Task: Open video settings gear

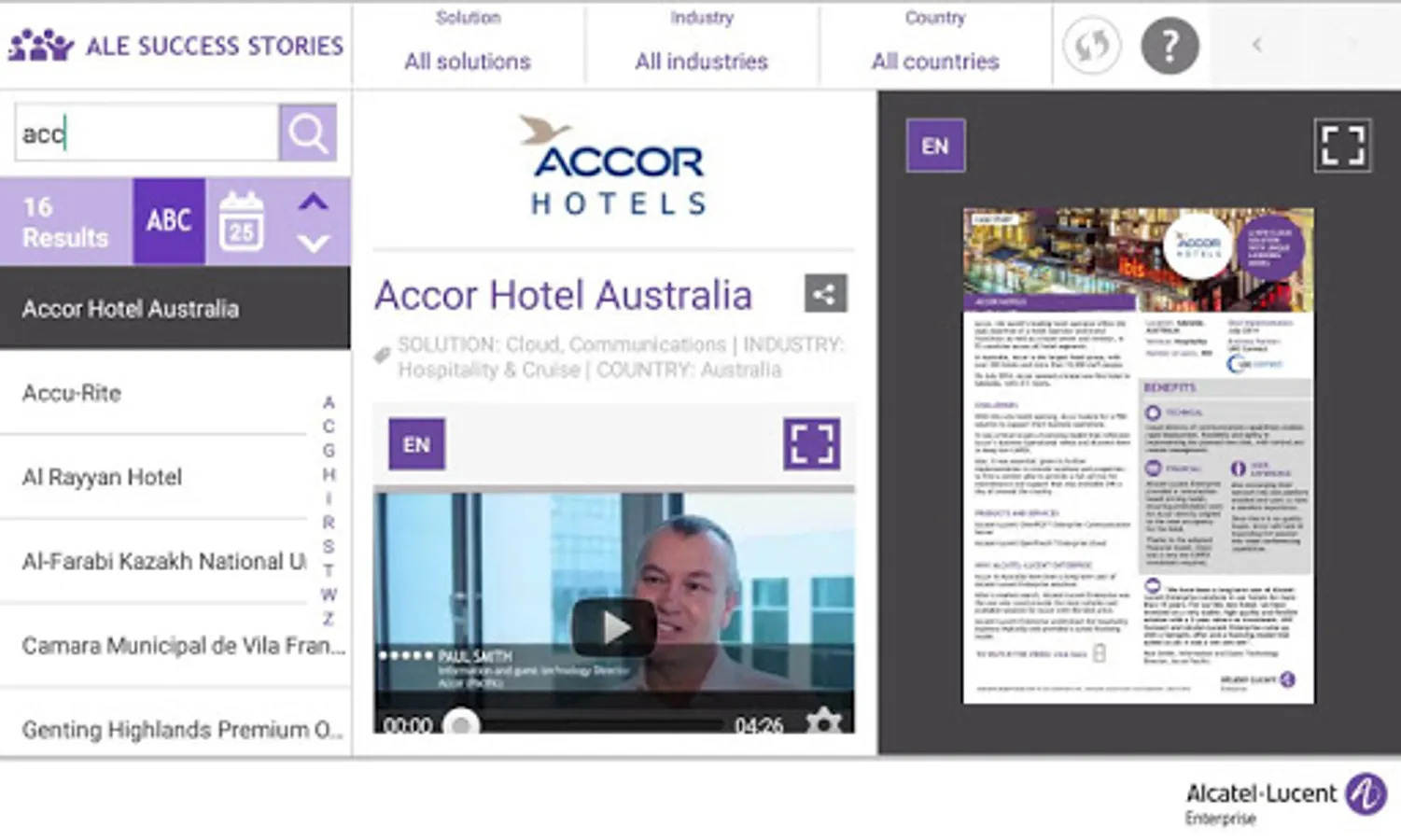Action: tap(823, 722)
